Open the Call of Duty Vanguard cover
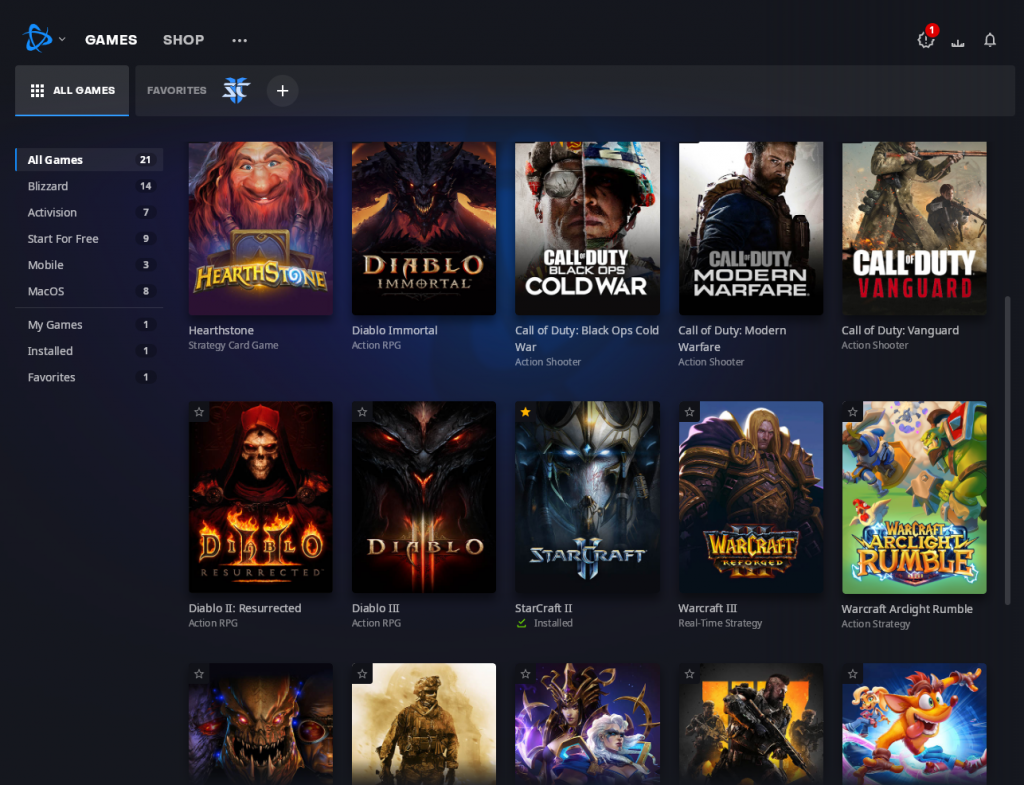Image resolution: width=1024 pixels, height=785 pixels. (914, 229)
